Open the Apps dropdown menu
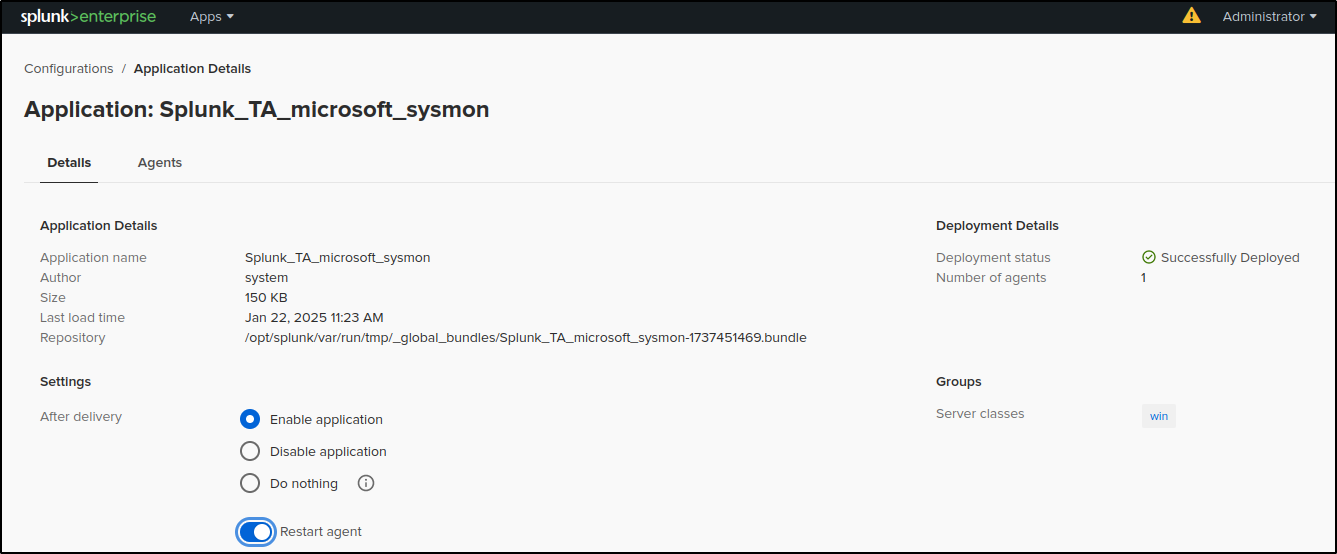This screenshot has height=554, width=1337. pyautogui.click(x=212, y=16)
